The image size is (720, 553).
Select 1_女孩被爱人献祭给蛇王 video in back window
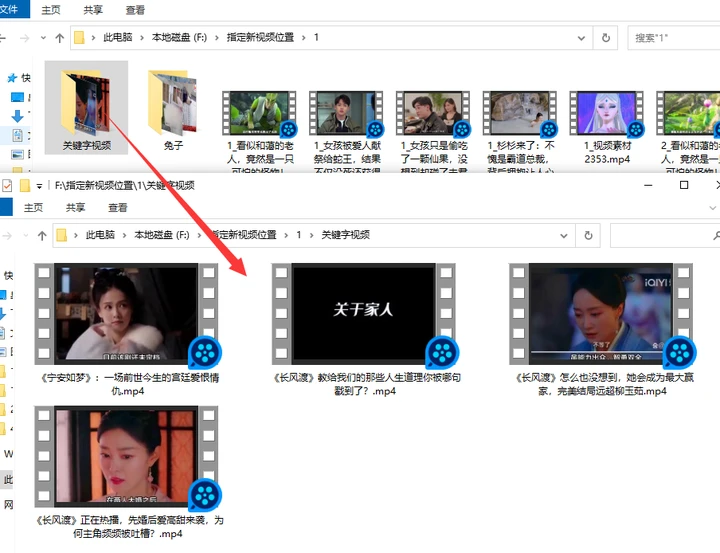point(347,131)
